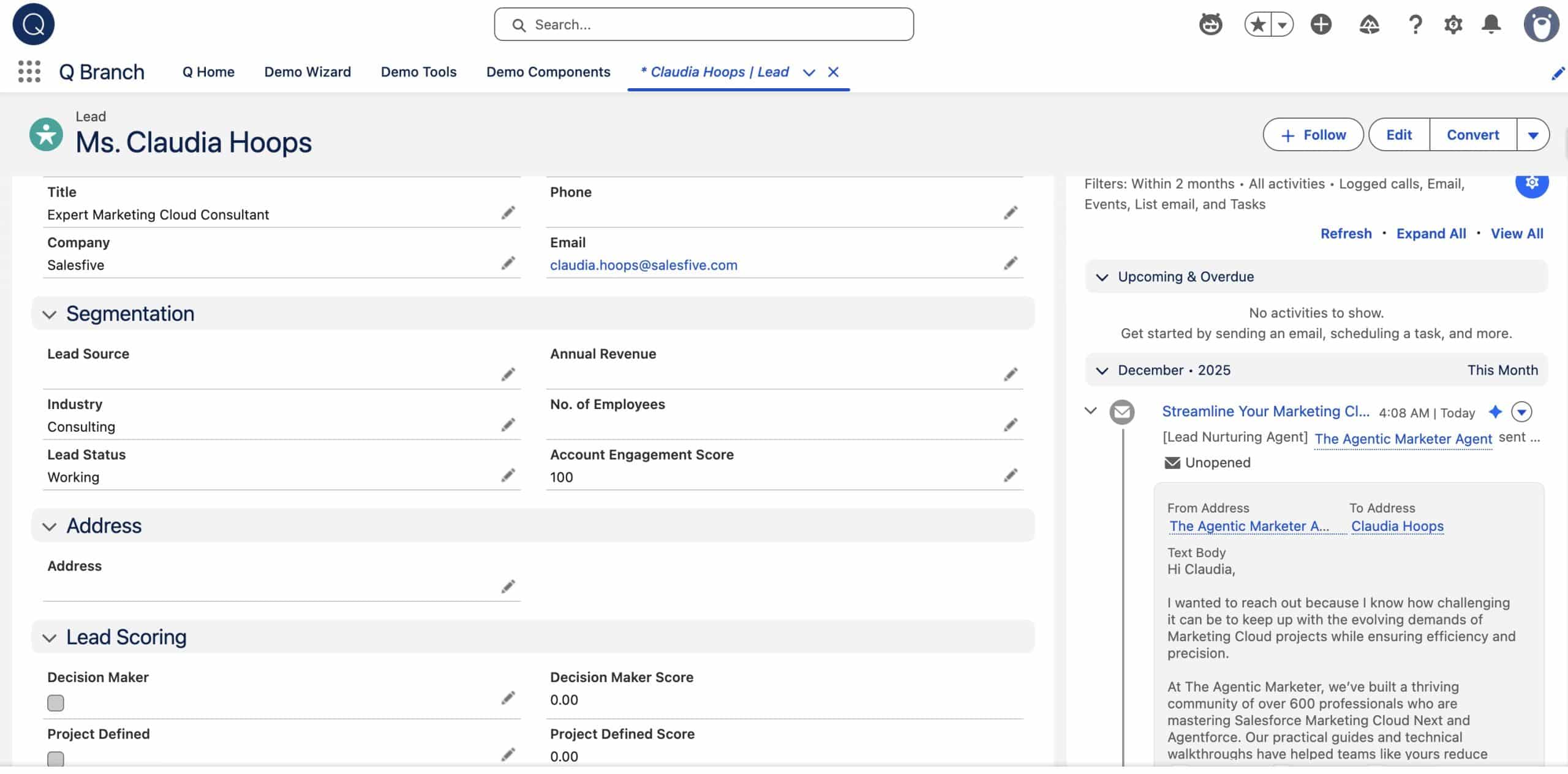Click the Follow button
Image resolution: width=1568 pixels, height=774 pixels.
[x=1313, y=135]
